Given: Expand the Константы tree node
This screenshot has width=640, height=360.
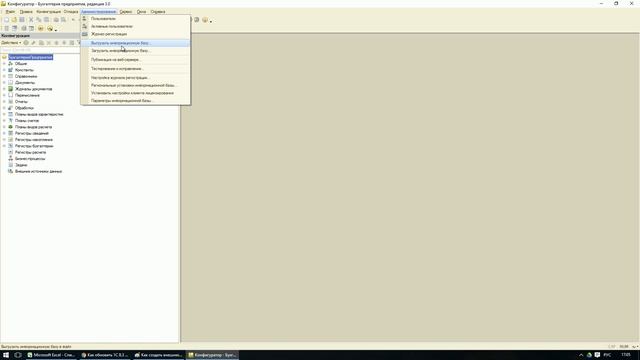Looking at the screenshot, I should pyautogui.click(x=4, y=70).
